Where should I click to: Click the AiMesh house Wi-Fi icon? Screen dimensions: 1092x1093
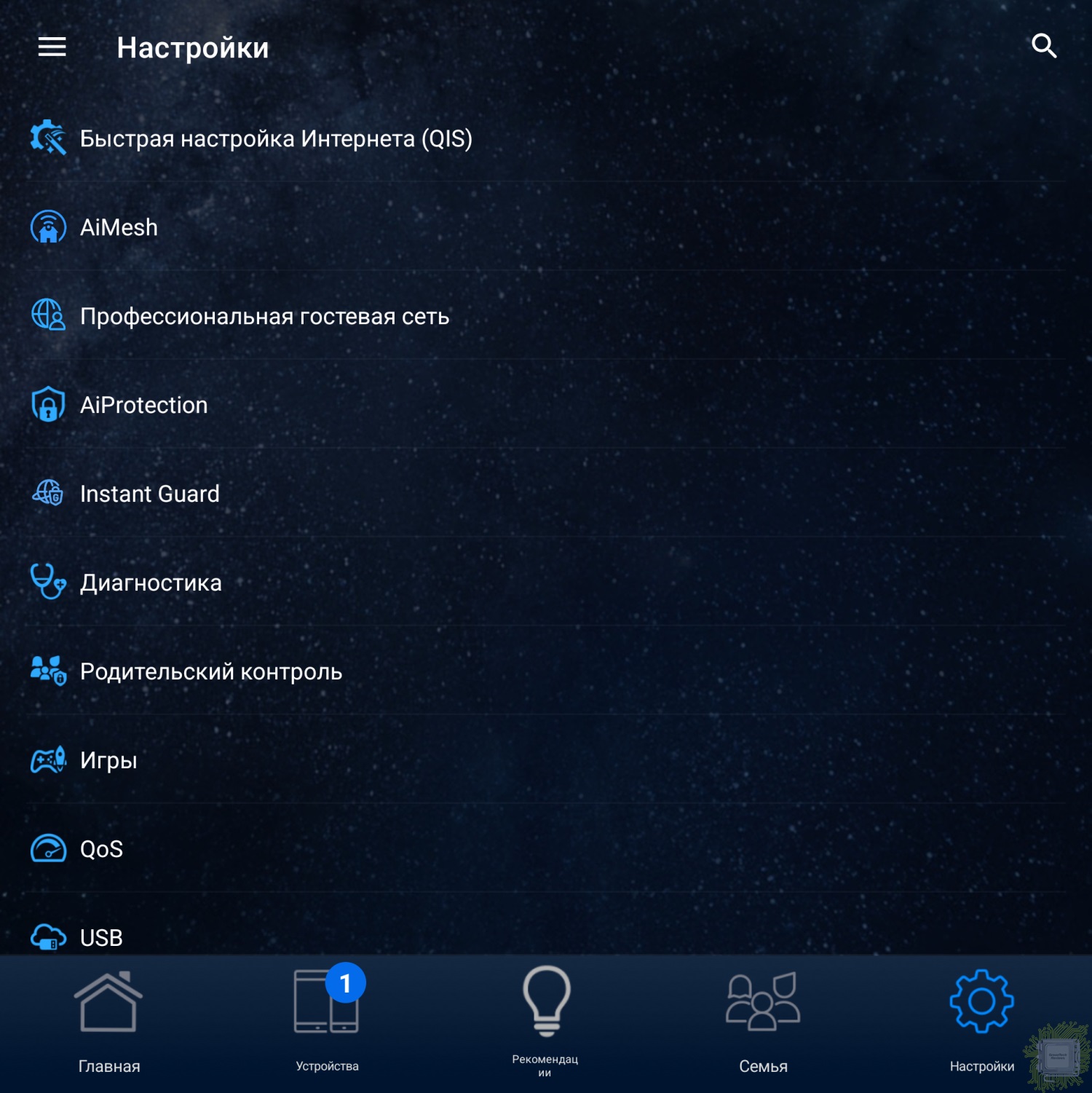point(48,227)
